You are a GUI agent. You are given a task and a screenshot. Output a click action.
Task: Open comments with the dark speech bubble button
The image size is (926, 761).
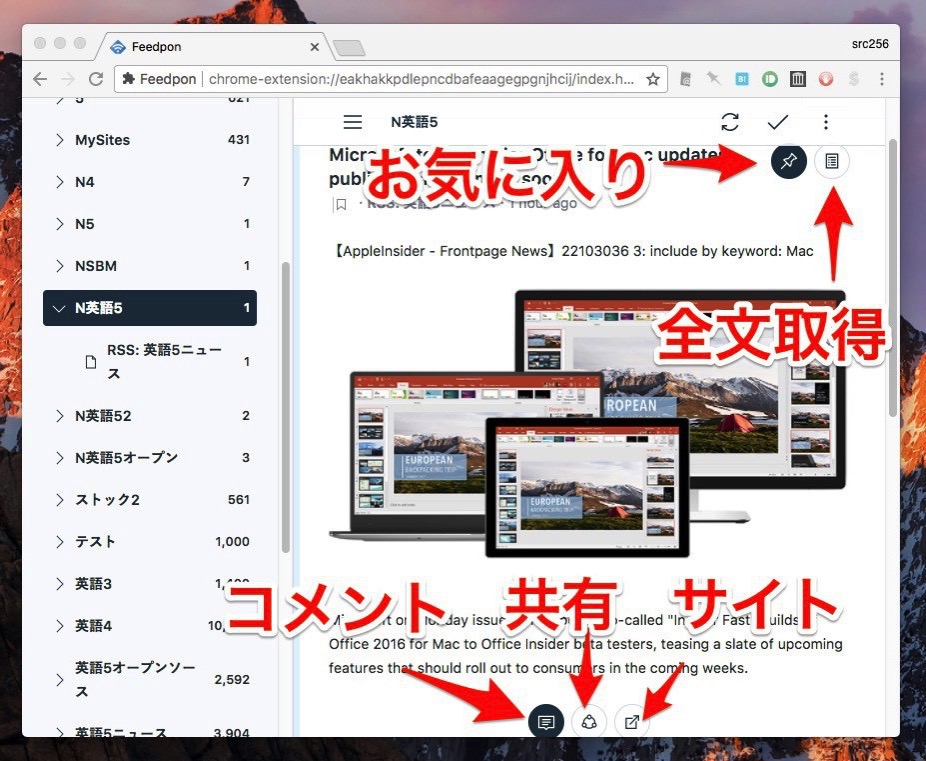(x=546, y=721)
